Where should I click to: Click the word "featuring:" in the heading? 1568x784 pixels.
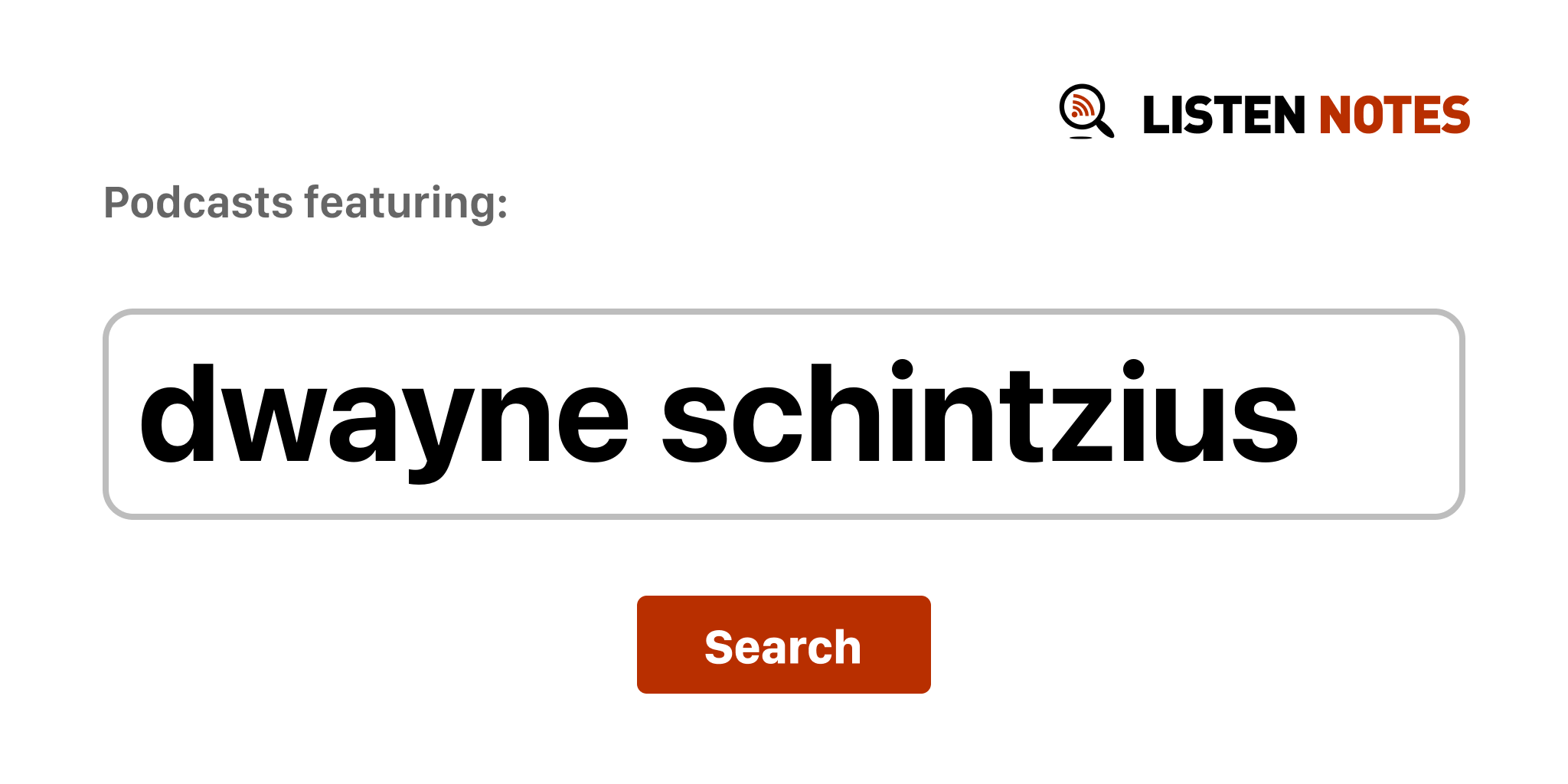[x=406, y=203]
